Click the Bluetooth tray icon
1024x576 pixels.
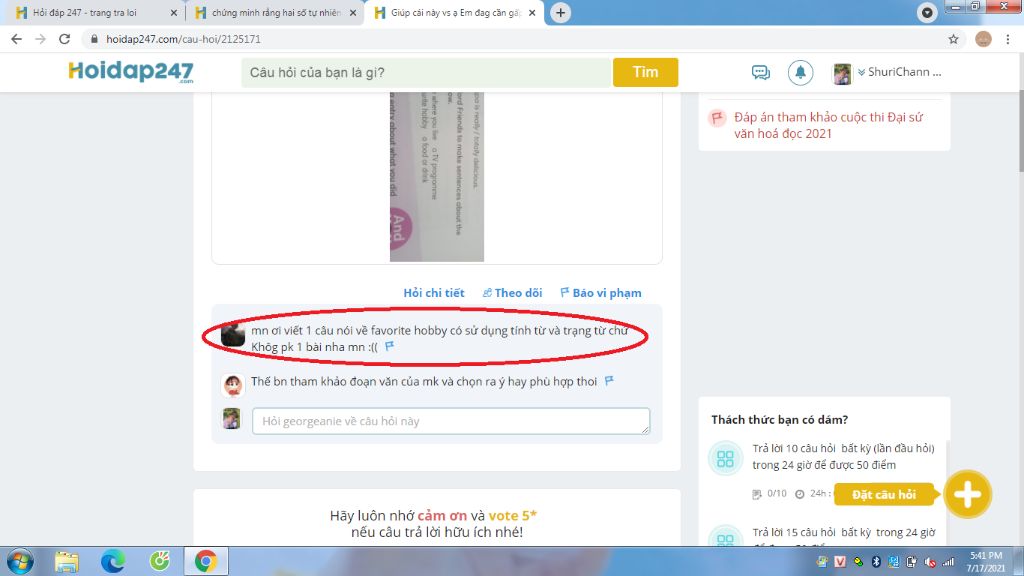click(x=876, y=562)
